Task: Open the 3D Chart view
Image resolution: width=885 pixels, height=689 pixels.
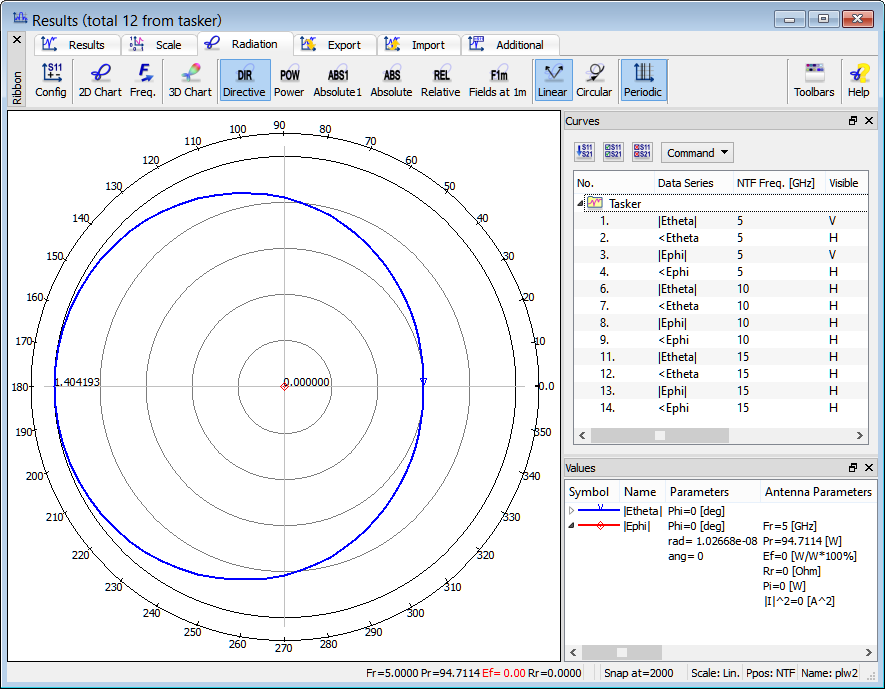Action: [x=189, y=80]
